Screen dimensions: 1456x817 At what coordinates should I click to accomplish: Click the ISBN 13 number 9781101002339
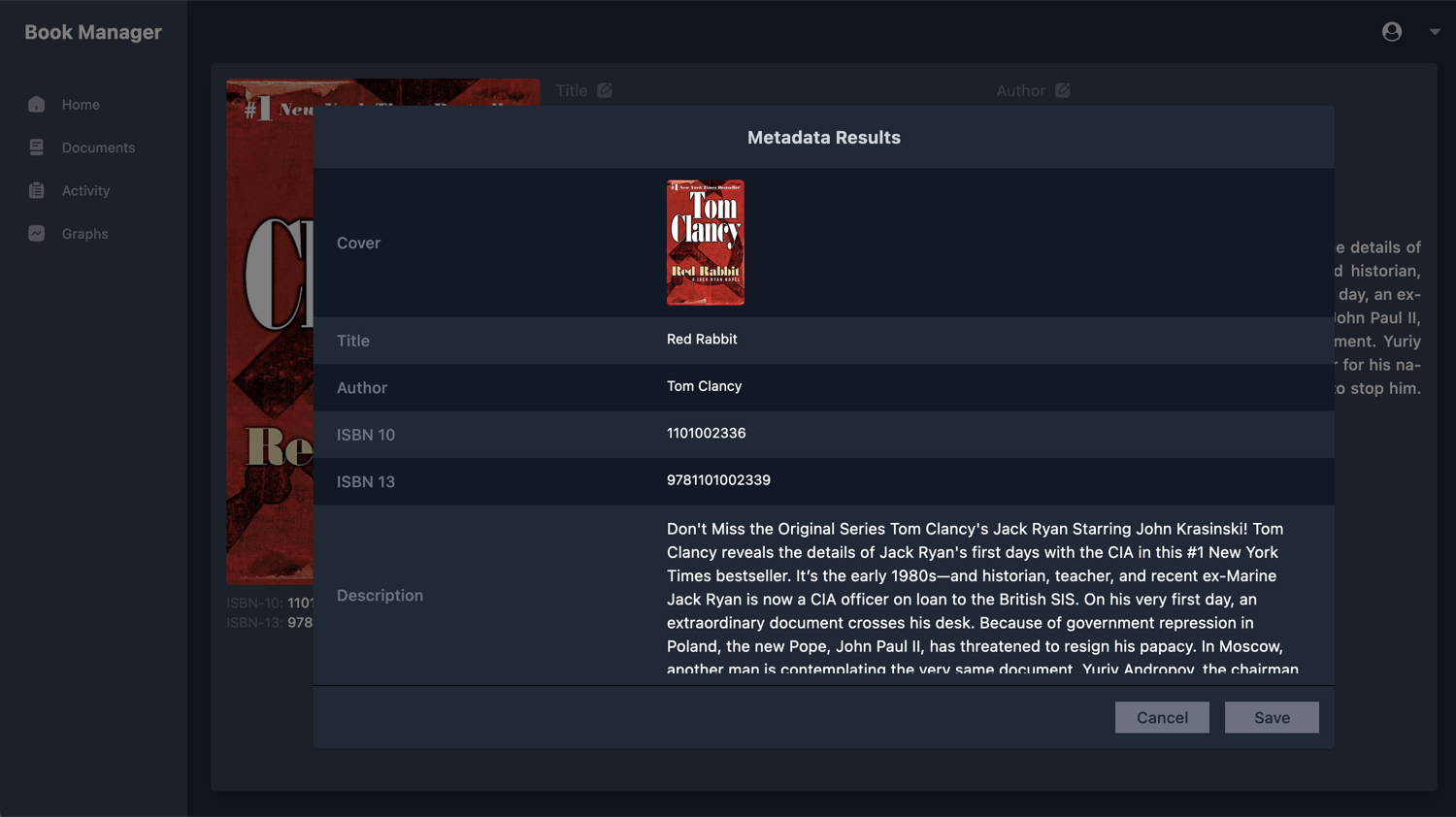[718, 480]
